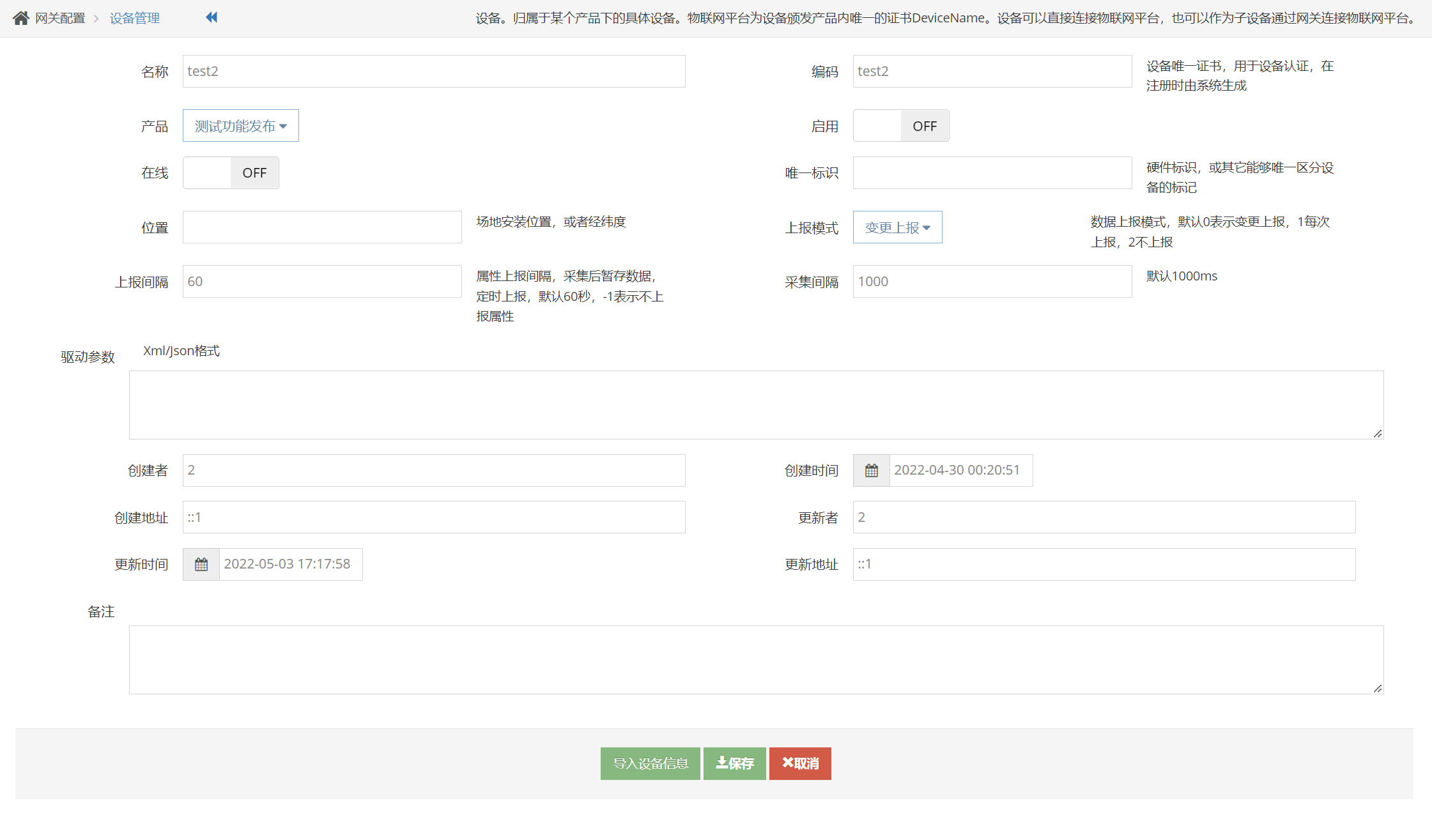This screenshot has width=1432, height=840.
Task: Click the 位置 input field
Action: pos(322,227)
